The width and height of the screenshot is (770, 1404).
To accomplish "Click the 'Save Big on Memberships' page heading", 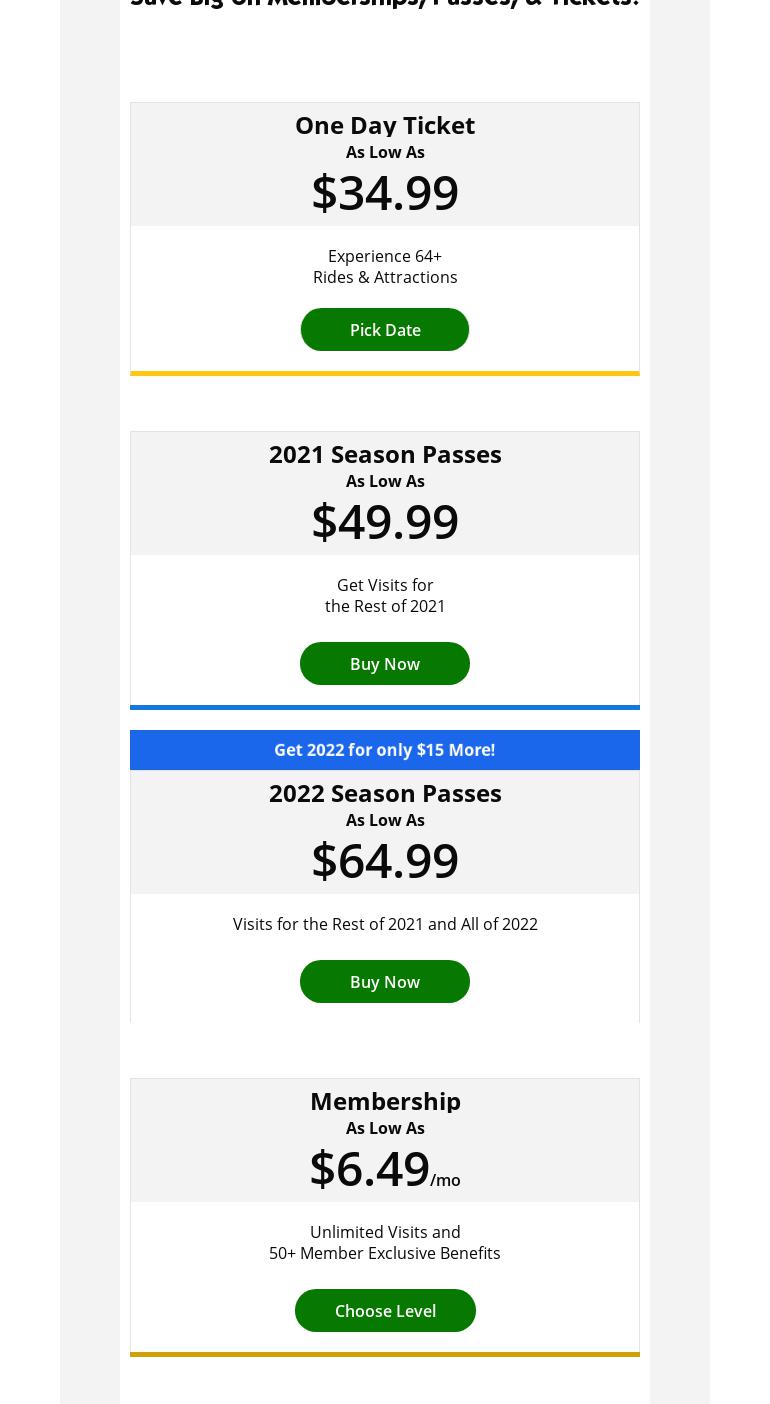I will 385,4.
